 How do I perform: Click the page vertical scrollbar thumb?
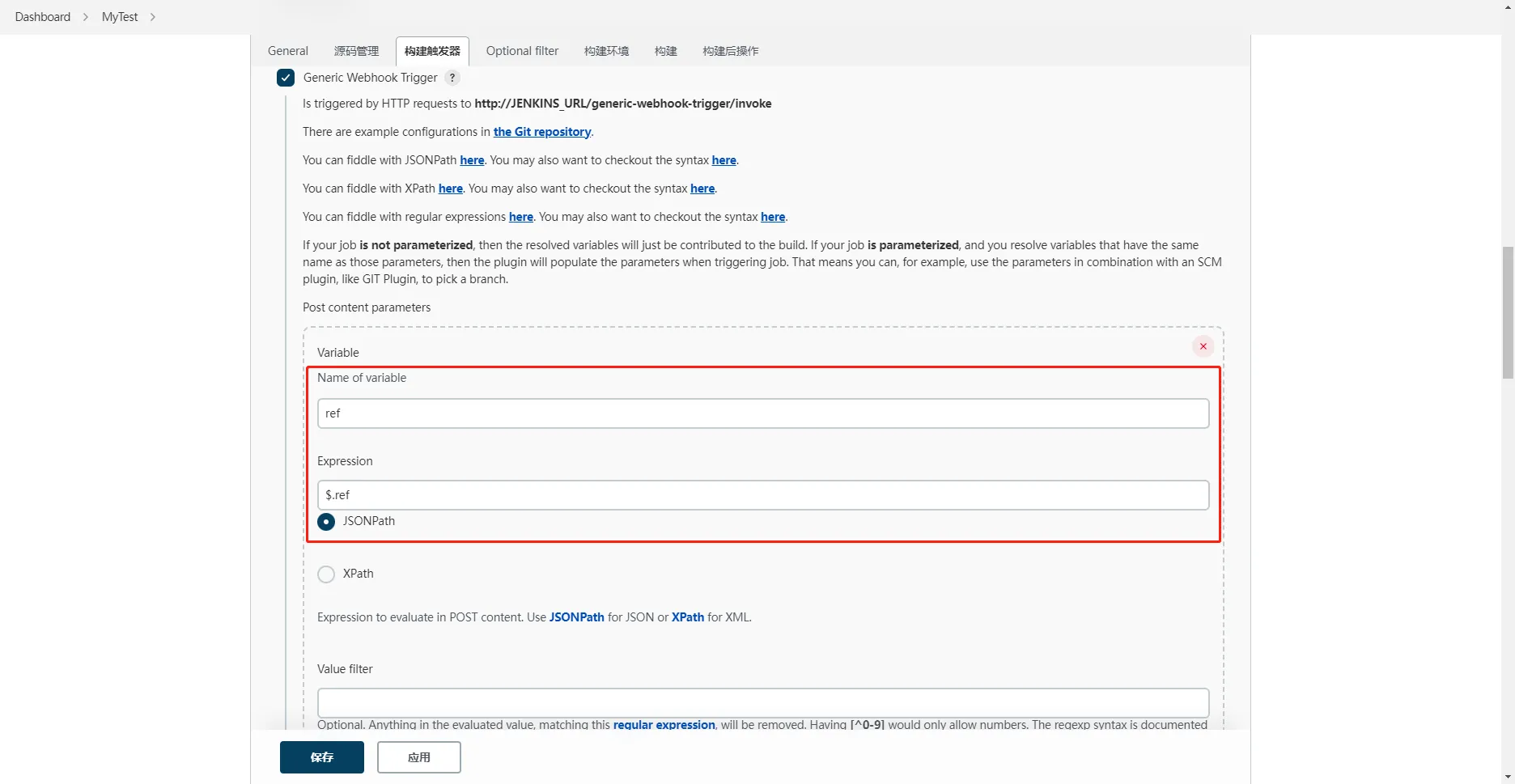1508,312
